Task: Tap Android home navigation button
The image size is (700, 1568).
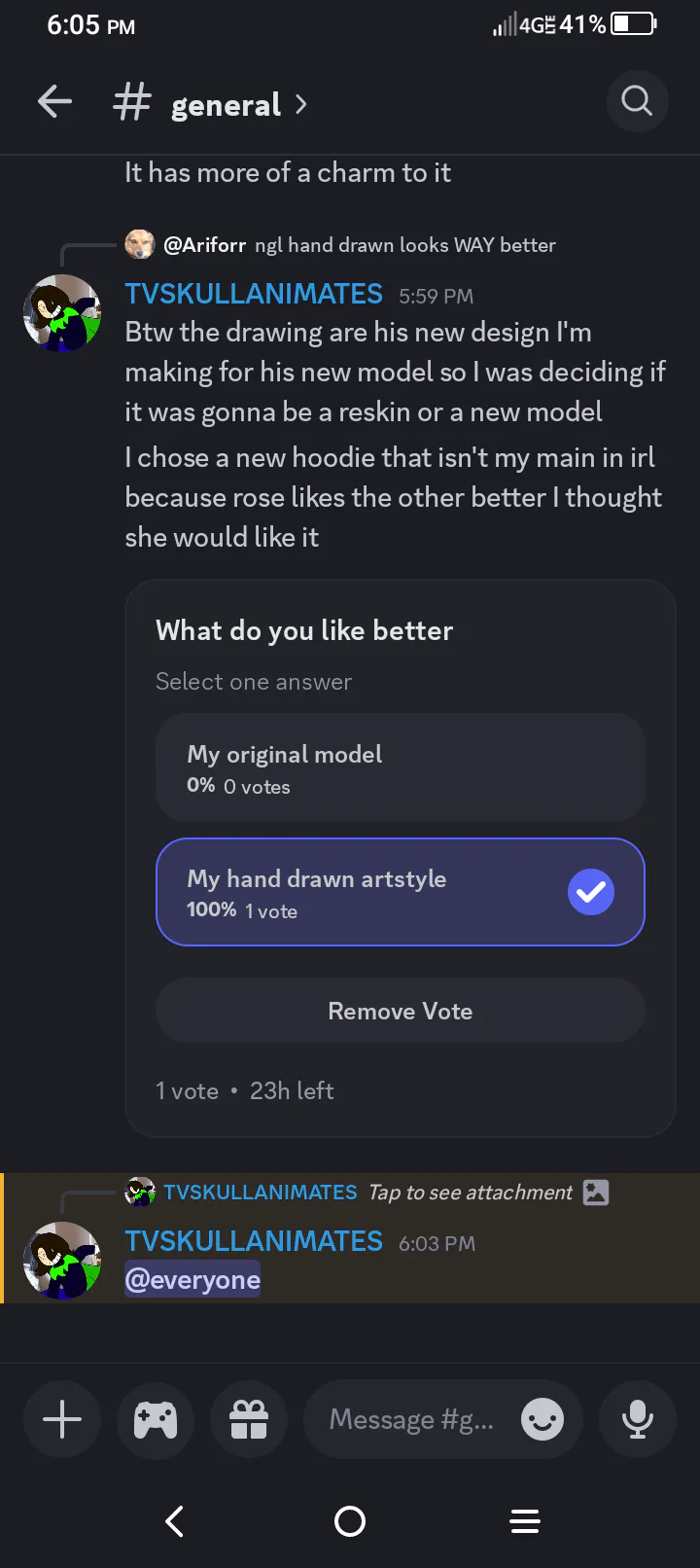Action: [x=350, y=1521]
